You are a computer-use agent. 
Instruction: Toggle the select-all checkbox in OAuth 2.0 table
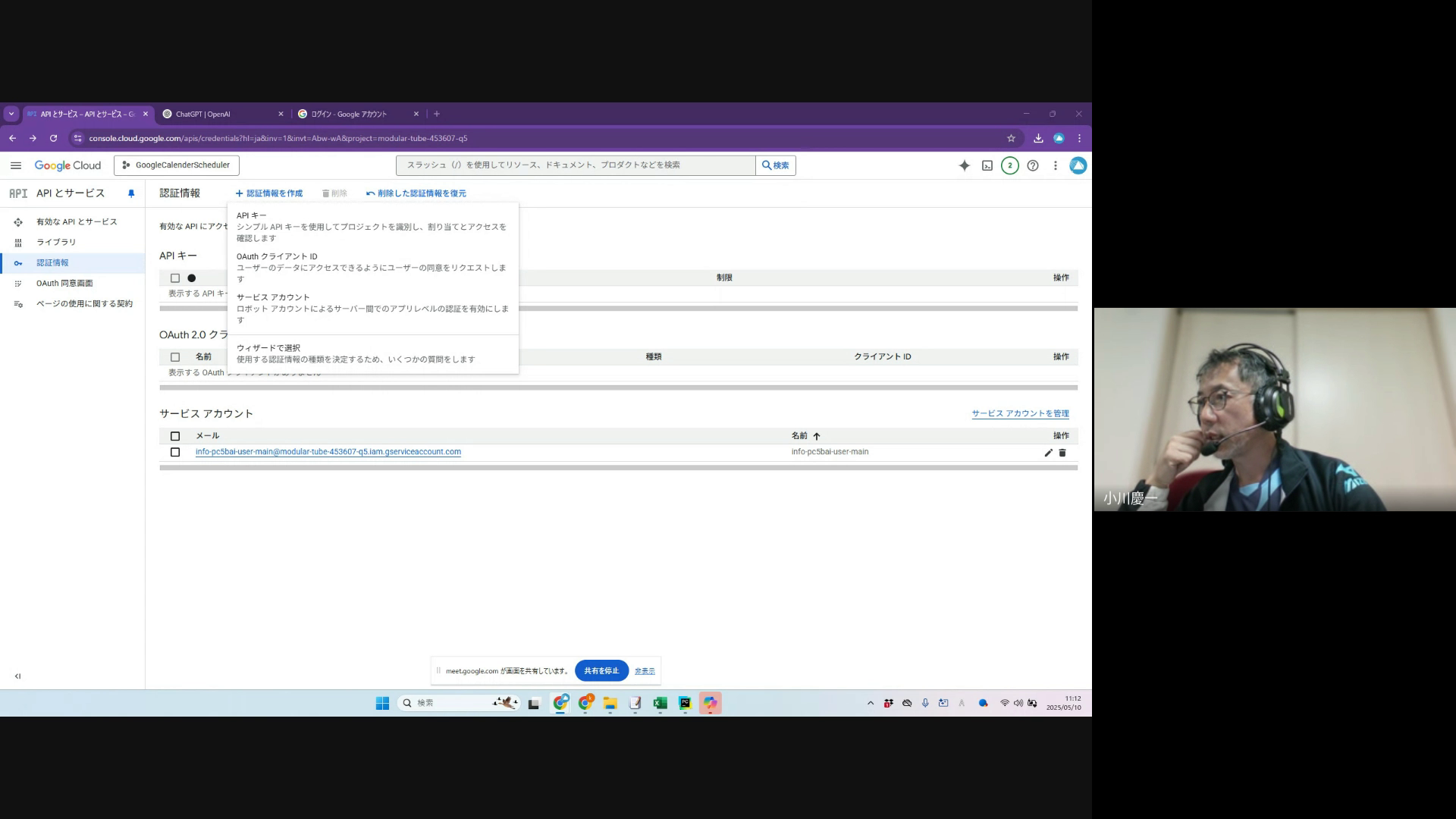click(x=175, y=356)
